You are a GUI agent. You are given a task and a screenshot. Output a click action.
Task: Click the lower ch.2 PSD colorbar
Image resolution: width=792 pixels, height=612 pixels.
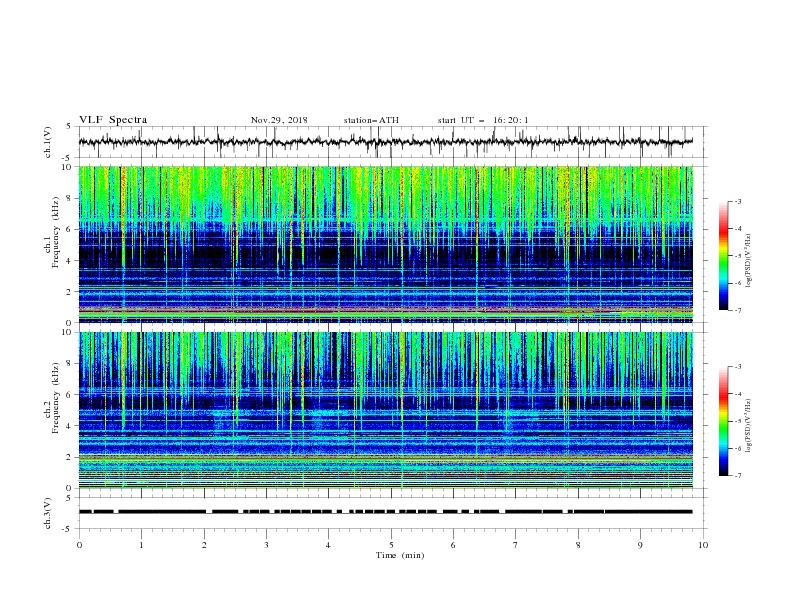click(724, 421)
